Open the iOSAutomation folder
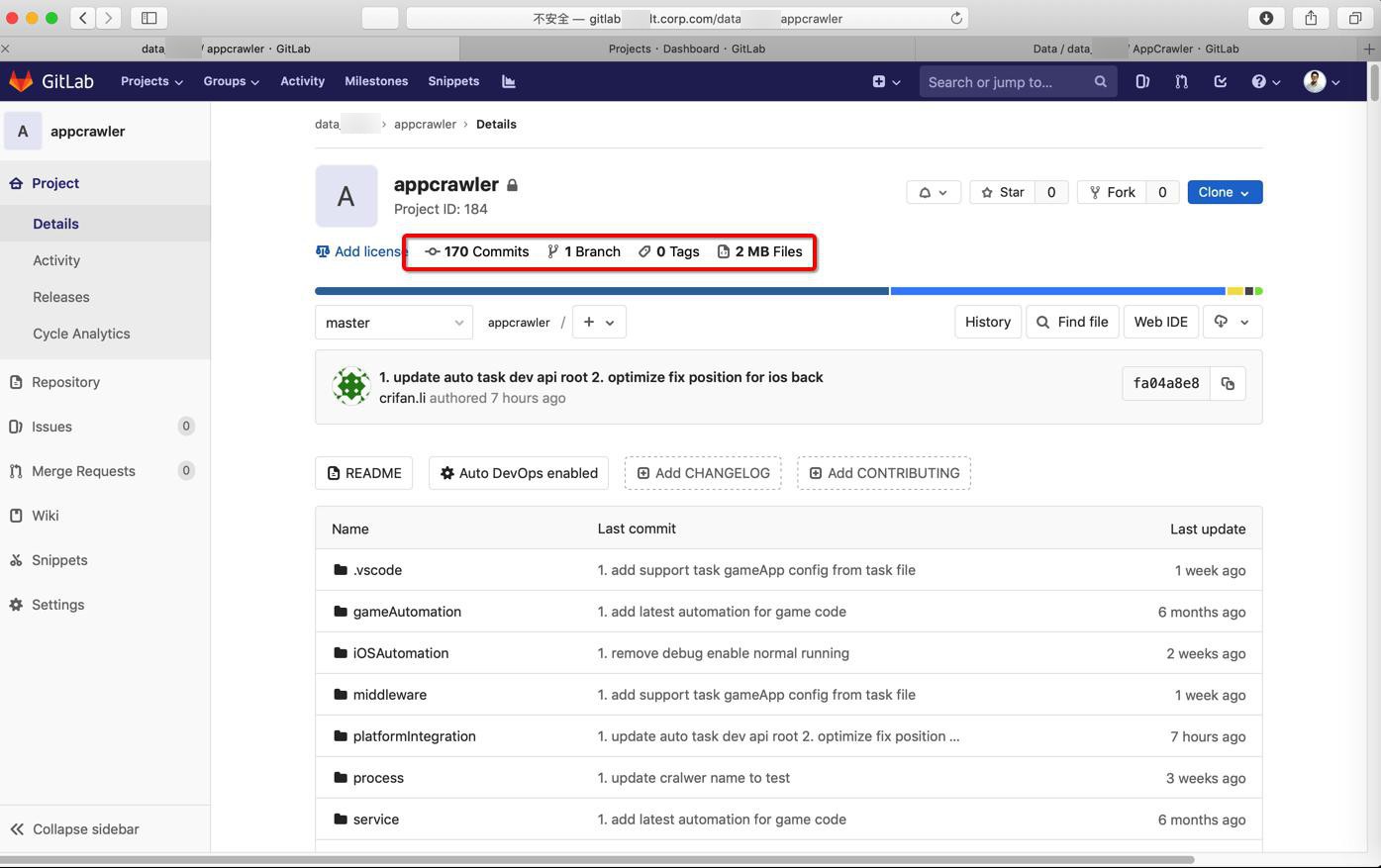 pyautogui.click(x=401, y=653)
